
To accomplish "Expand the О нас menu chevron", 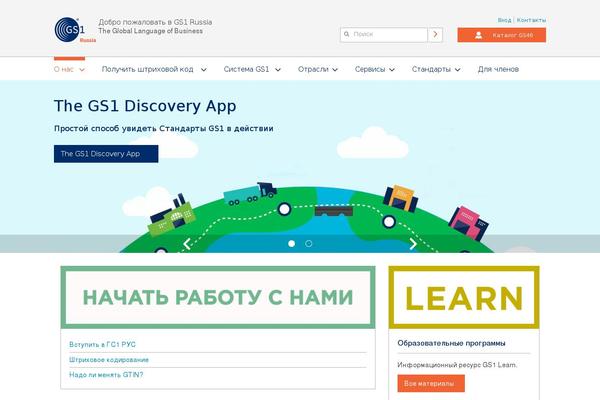I will coord(82,70).
